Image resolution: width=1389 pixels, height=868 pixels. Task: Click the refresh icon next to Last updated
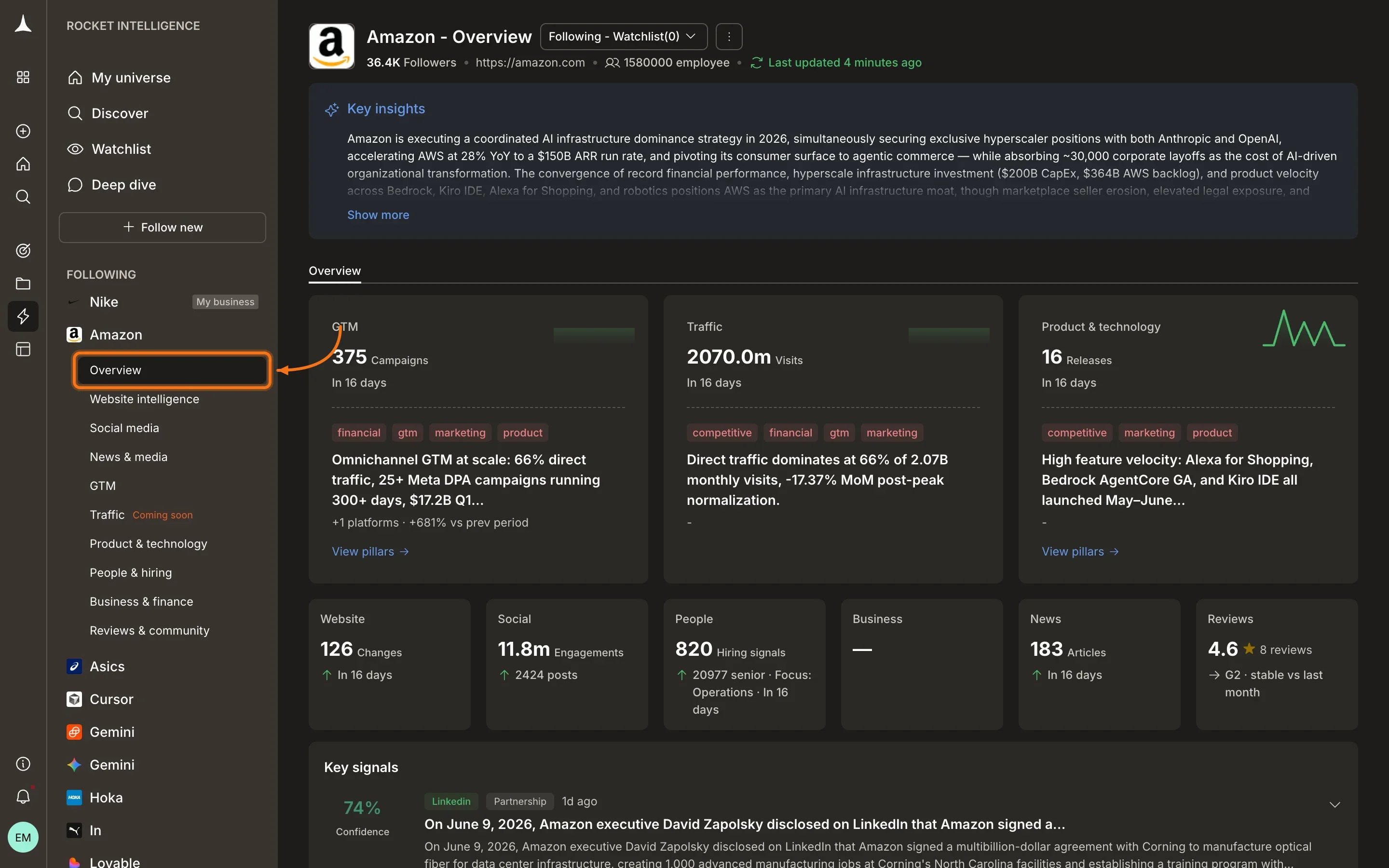[757, 63]
